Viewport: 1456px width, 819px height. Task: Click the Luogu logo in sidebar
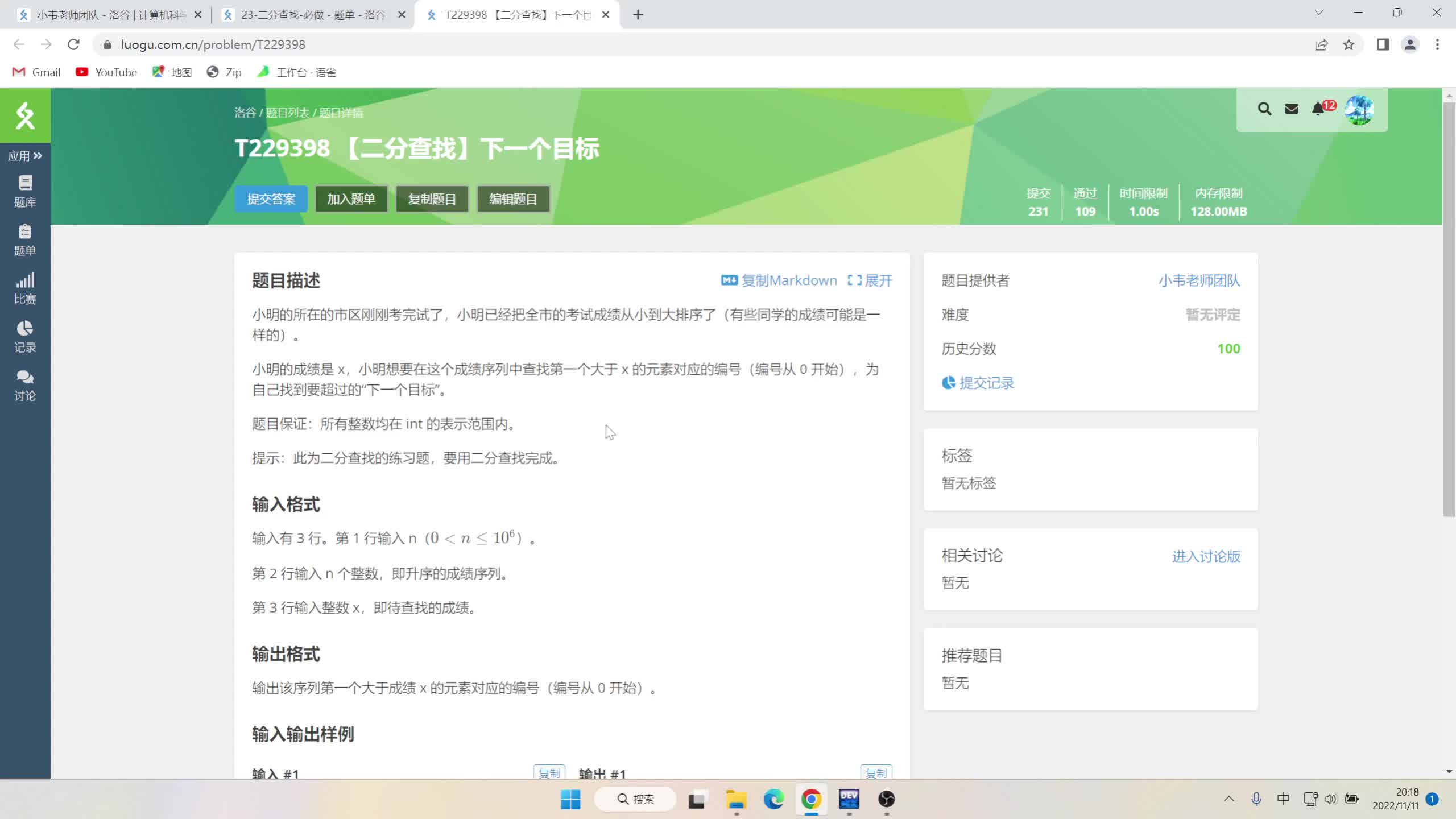[24, 115]
